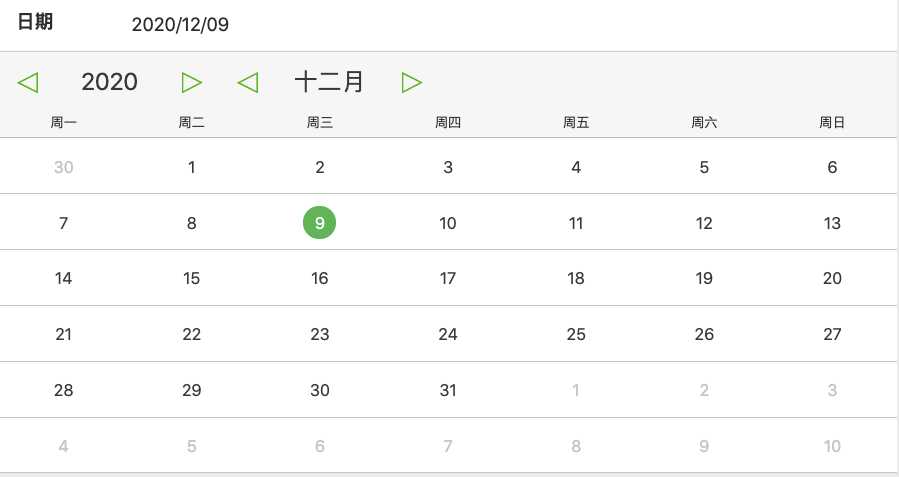Pick Saturday December 19
This screenshot has height=477, width=899.
(x=704, y=278)
